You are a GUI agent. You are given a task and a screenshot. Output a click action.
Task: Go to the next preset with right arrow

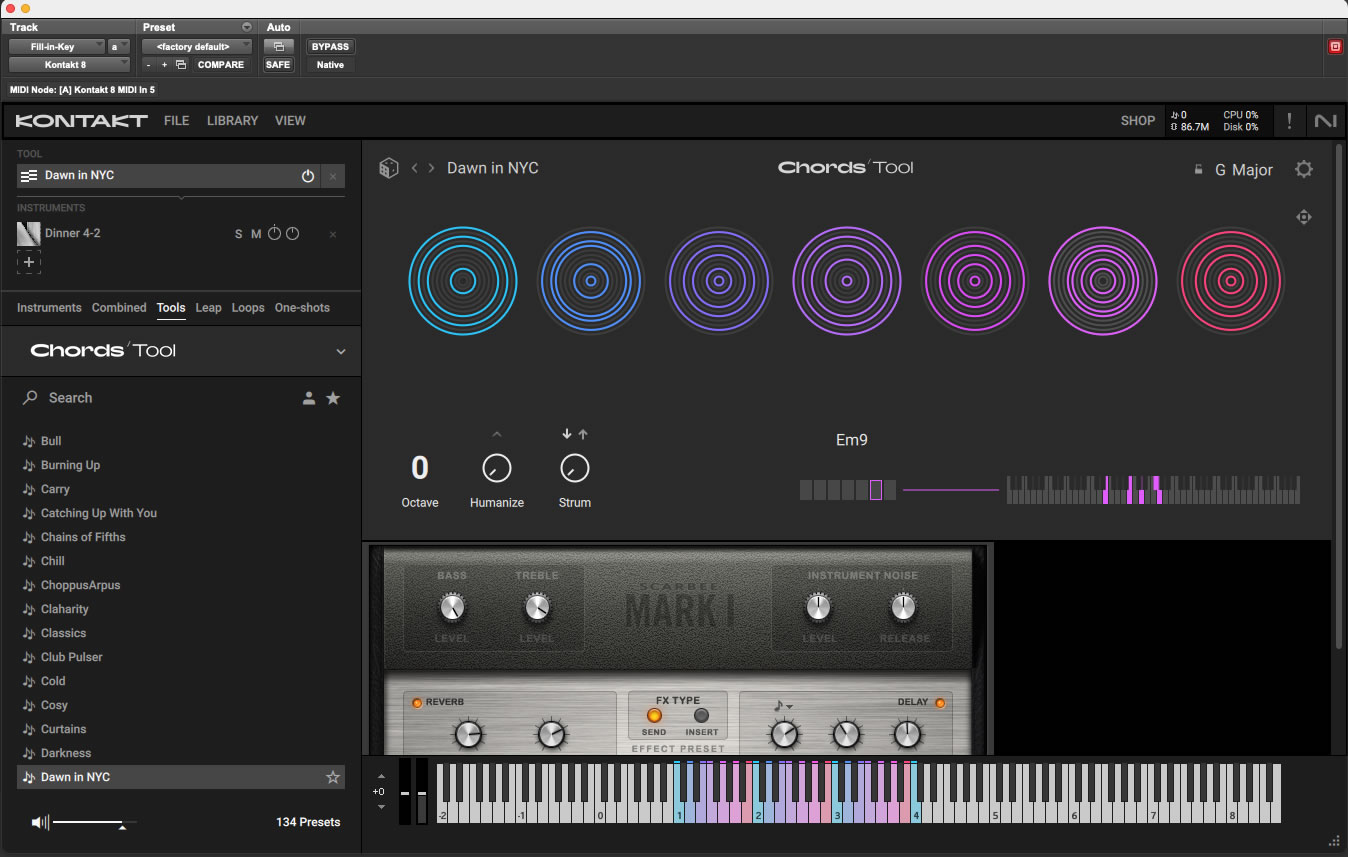432,168
